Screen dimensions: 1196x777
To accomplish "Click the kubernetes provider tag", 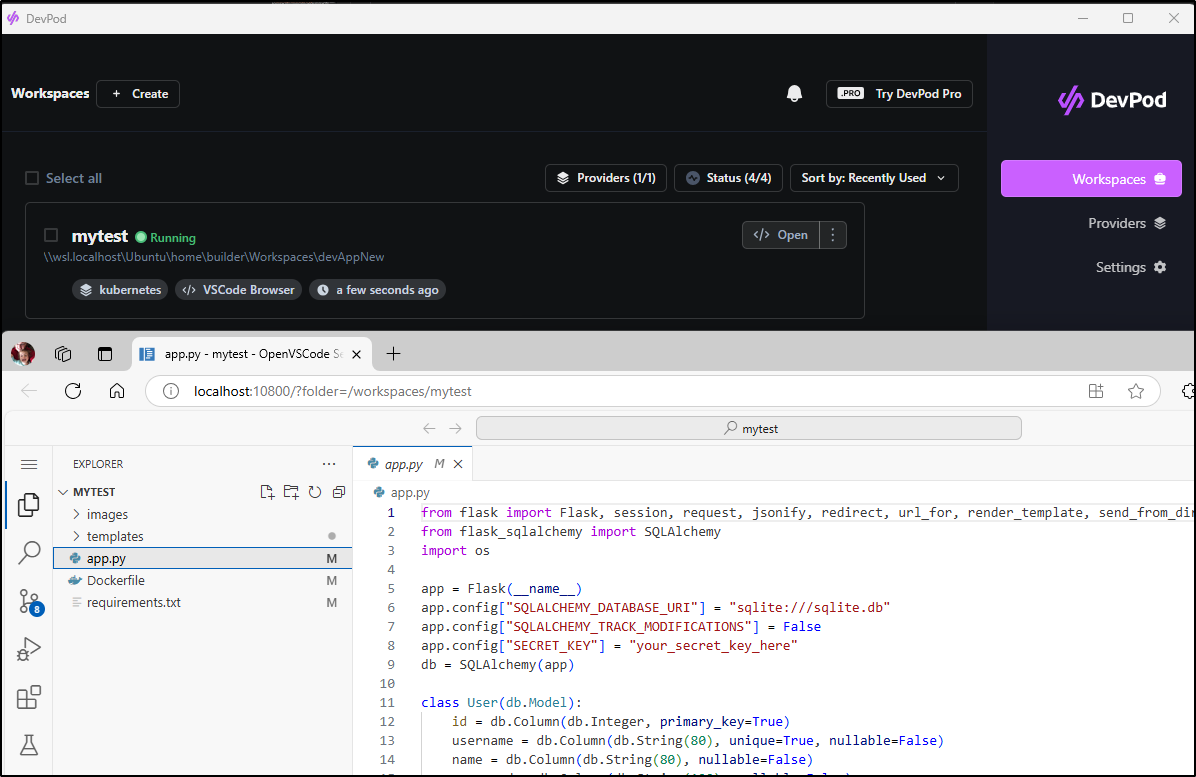I will pos(121,290).
